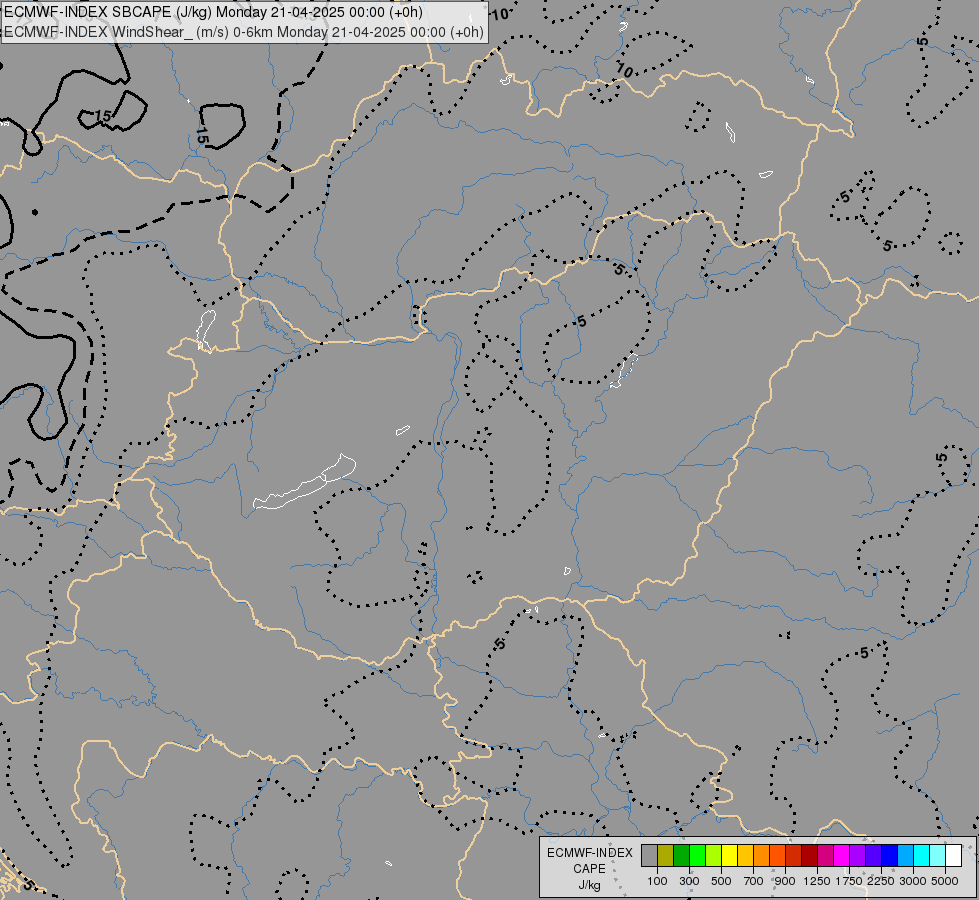Screen dimensions: 979x900
Task: Click the bright green legend swatch
Action: point(697,855)
